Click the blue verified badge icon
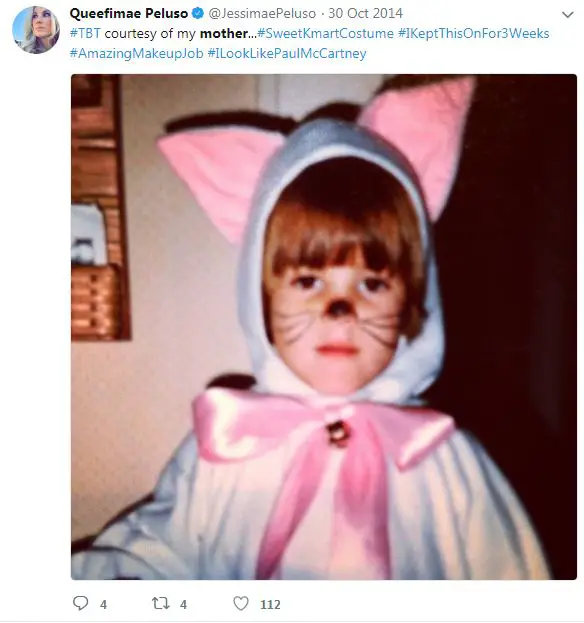Viewport: 584px width, 623px height. (x=198, y=14)
